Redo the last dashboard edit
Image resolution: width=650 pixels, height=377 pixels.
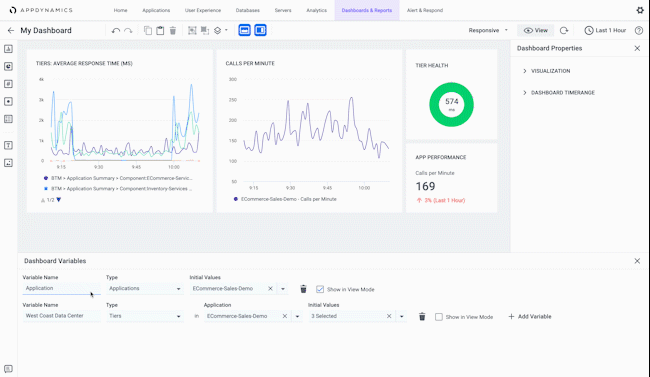[129, 30]
